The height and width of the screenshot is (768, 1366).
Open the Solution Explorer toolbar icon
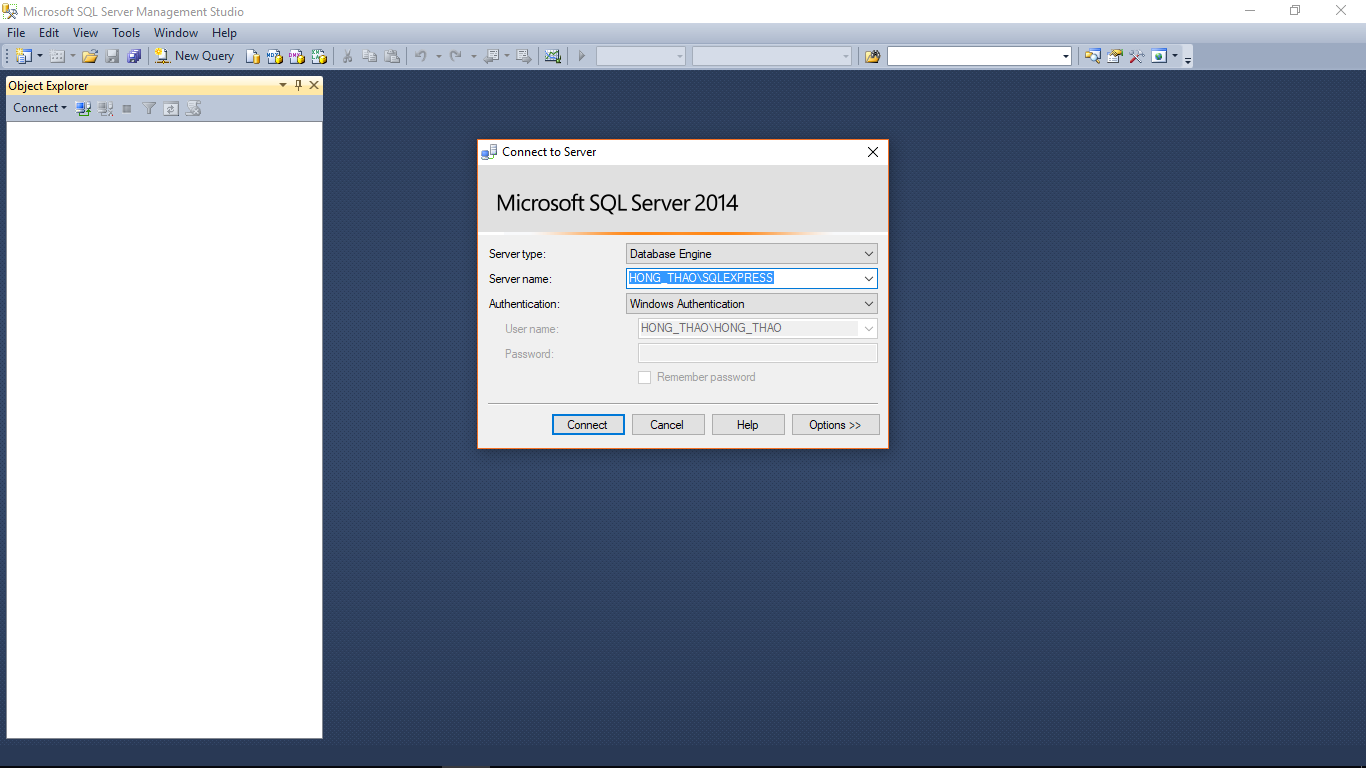pos(1093,56)
